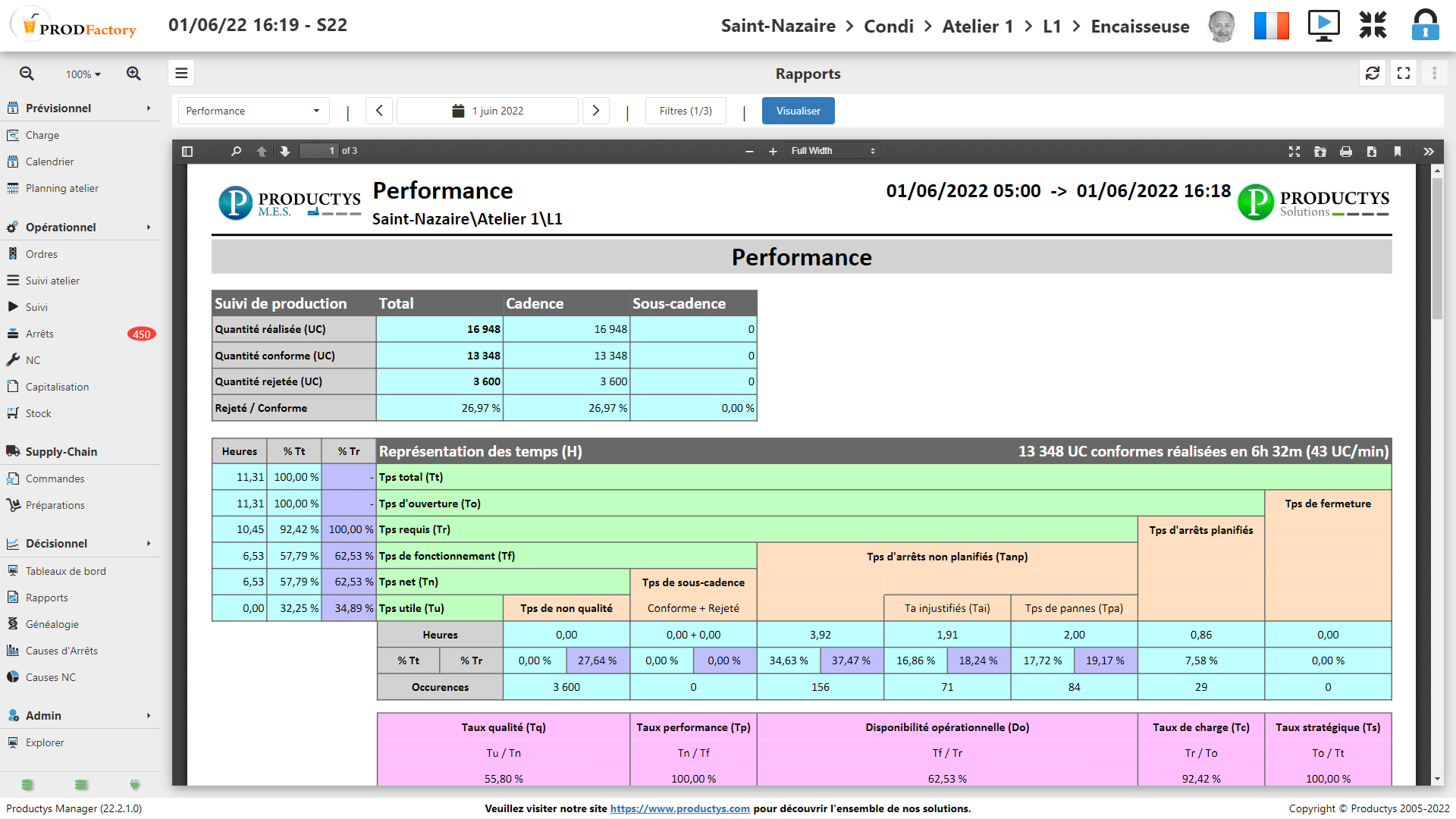Open the Performance report type dropdown
The height and width of the screenshot is (819, 1456).
click(253, 111)
